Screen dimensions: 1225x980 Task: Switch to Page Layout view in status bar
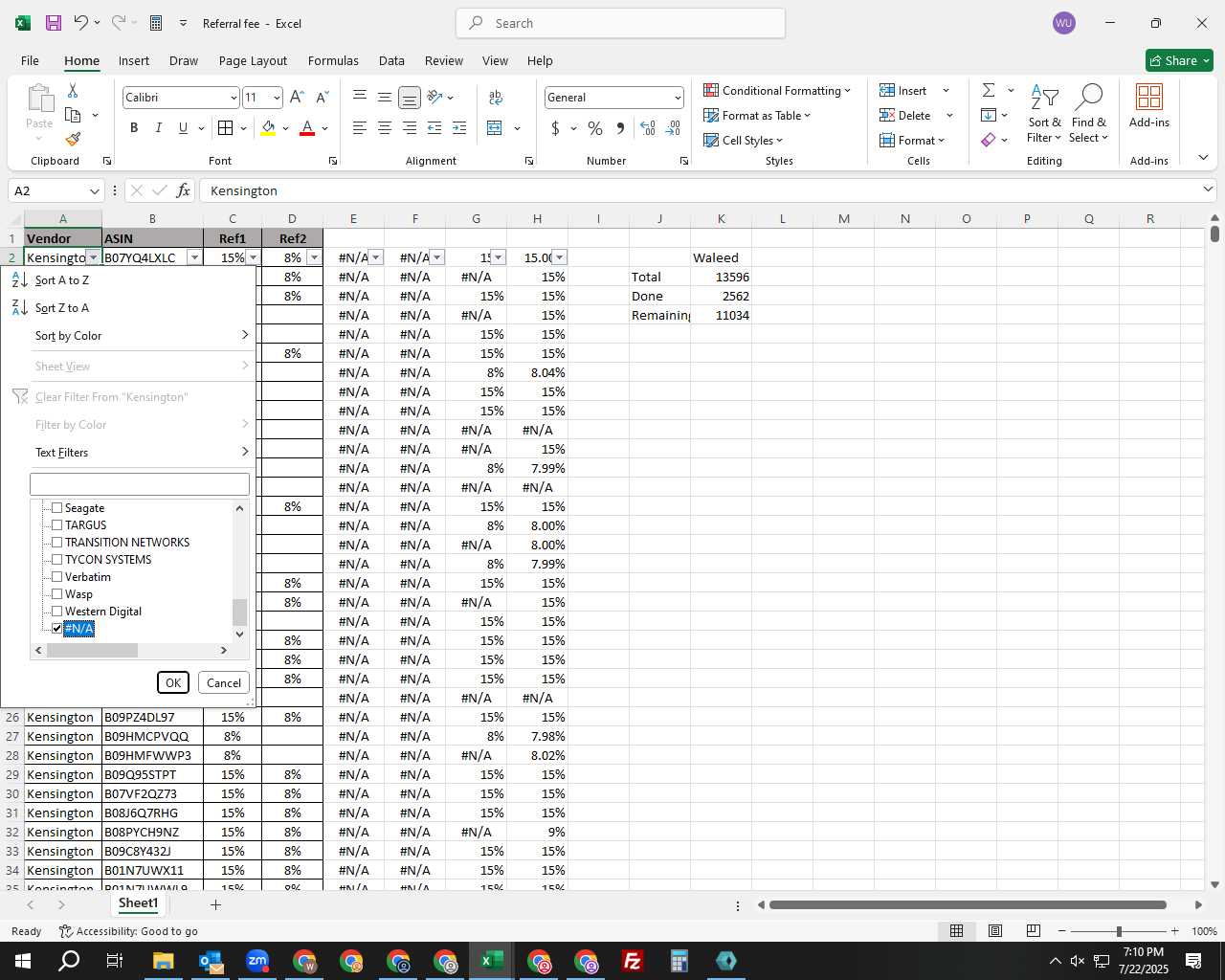tap(994, 931)
